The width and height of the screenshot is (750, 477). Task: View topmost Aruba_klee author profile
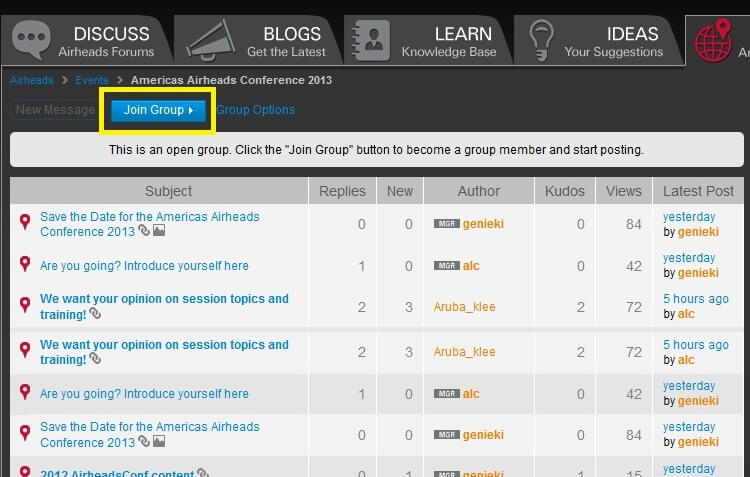tap(464, 306)
